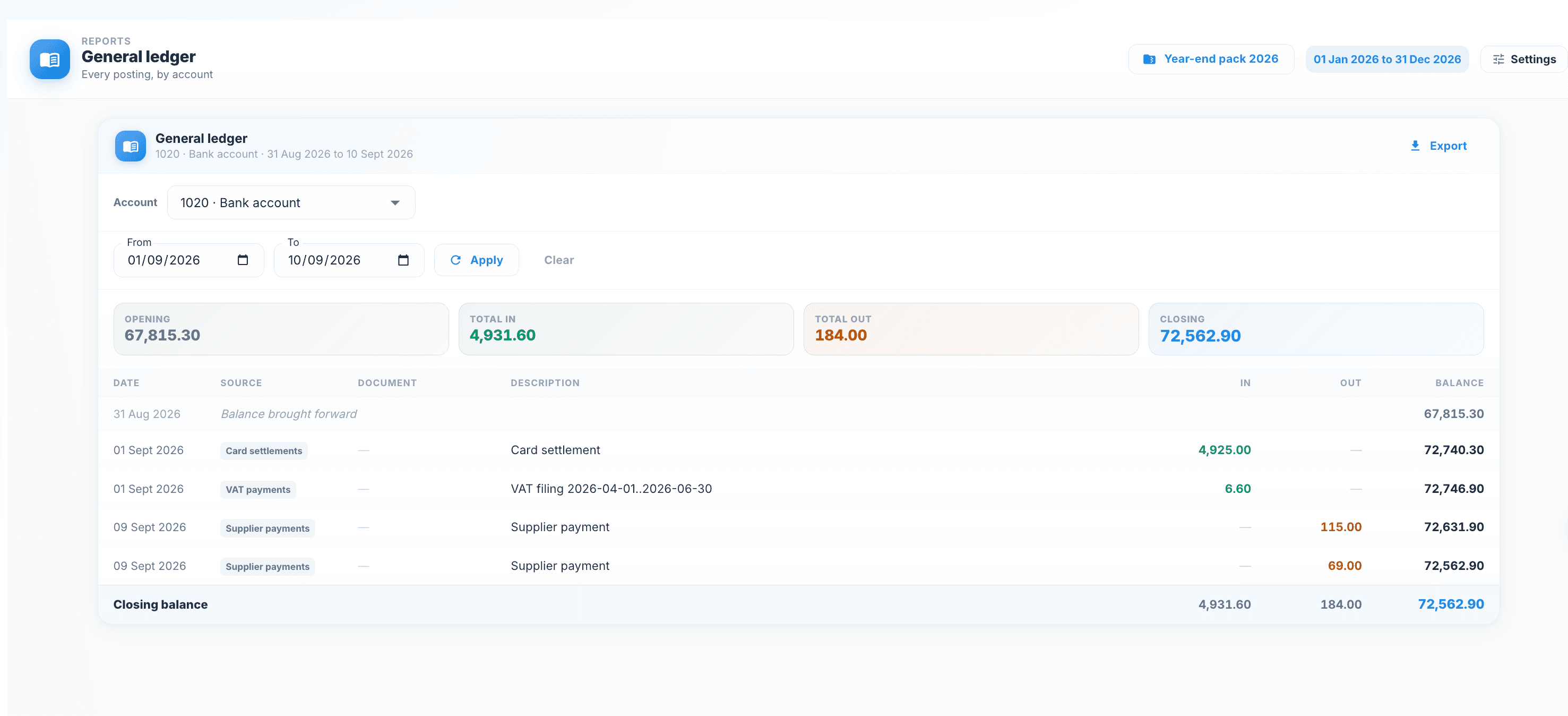The width and height of the screenshot is (1568, 716).
Task: Click Supplier payments tag for 69.00 row
Action: coord(267,566)
